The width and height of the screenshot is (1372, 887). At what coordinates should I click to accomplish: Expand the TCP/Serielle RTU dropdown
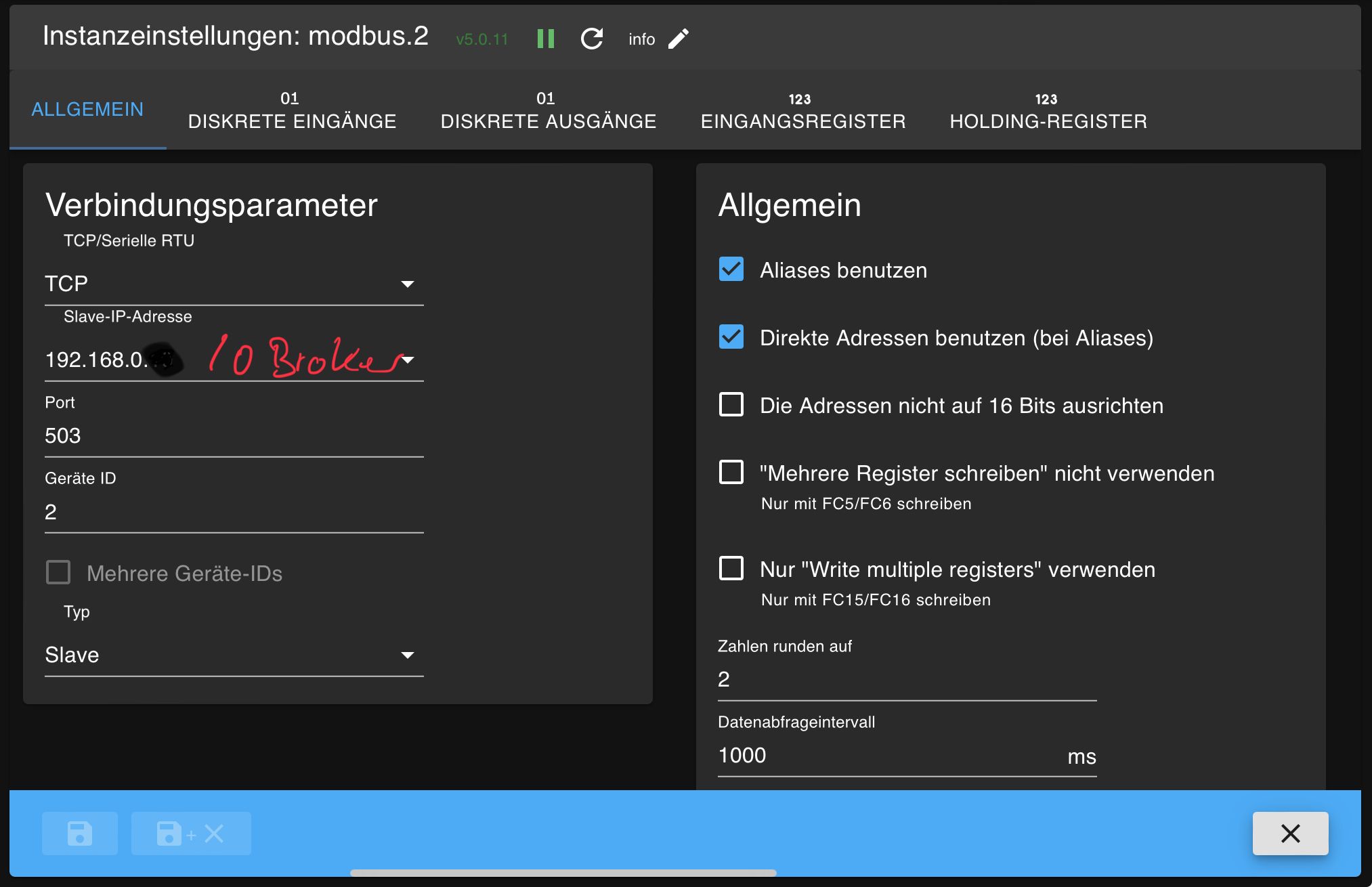pos(234,284)
